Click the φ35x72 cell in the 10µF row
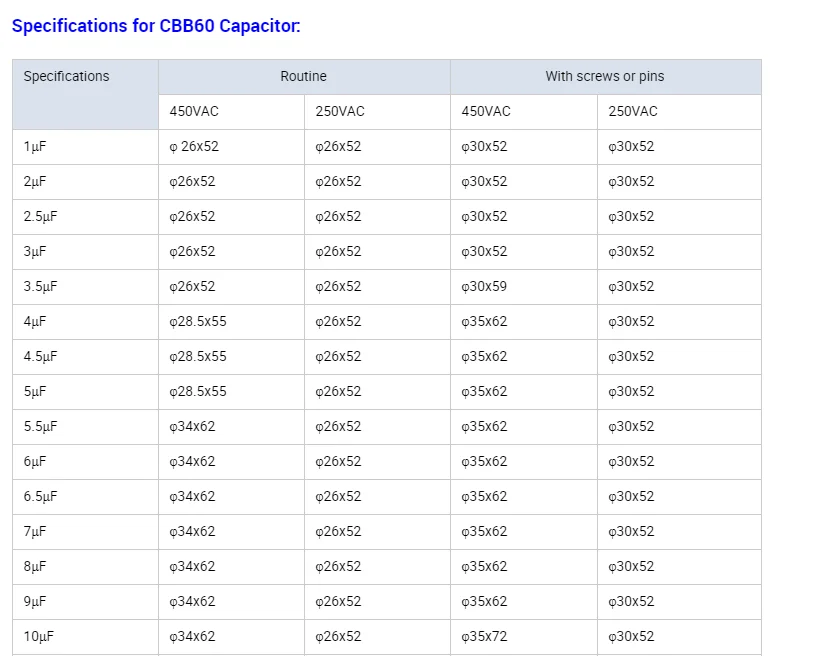The image size is (814, 656). click(484, 637)
